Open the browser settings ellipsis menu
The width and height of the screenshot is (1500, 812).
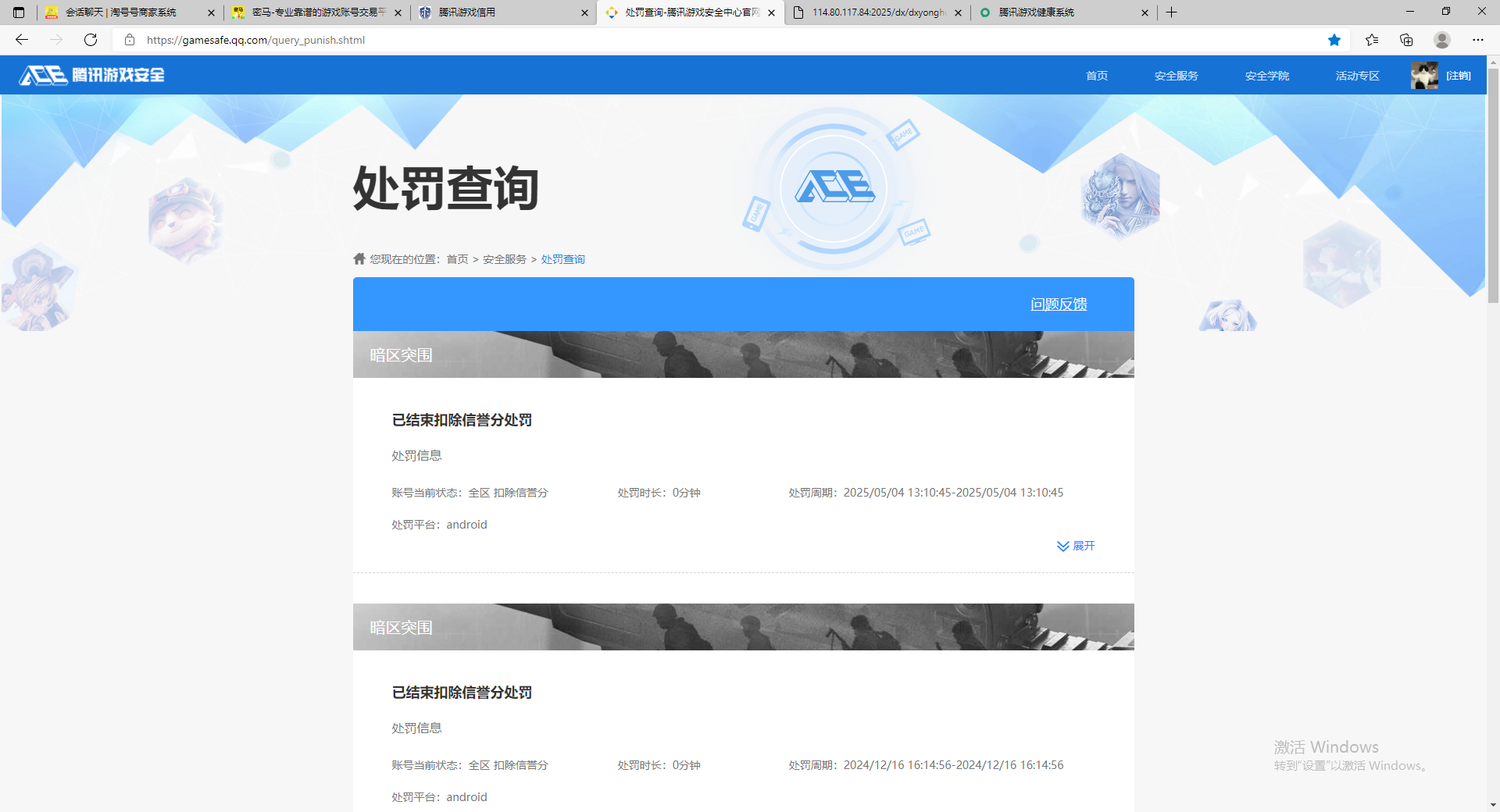point(1478,40)
